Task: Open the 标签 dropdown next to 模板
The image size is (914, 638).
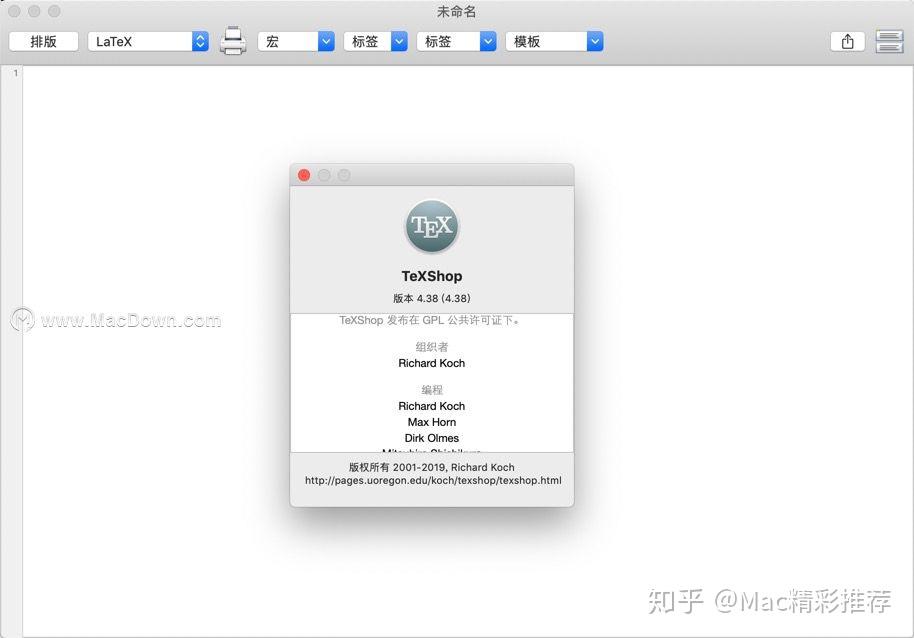Action: (456, 41)
